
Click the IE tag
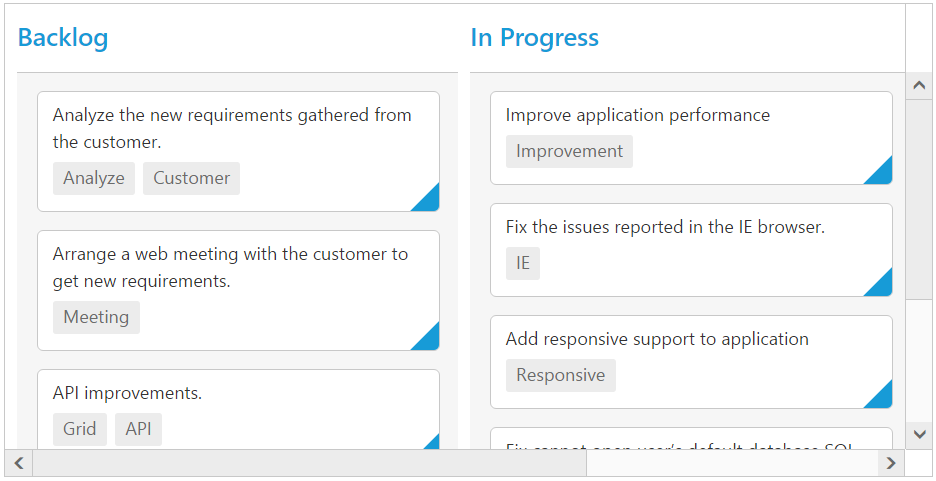[x=523, y=263]
